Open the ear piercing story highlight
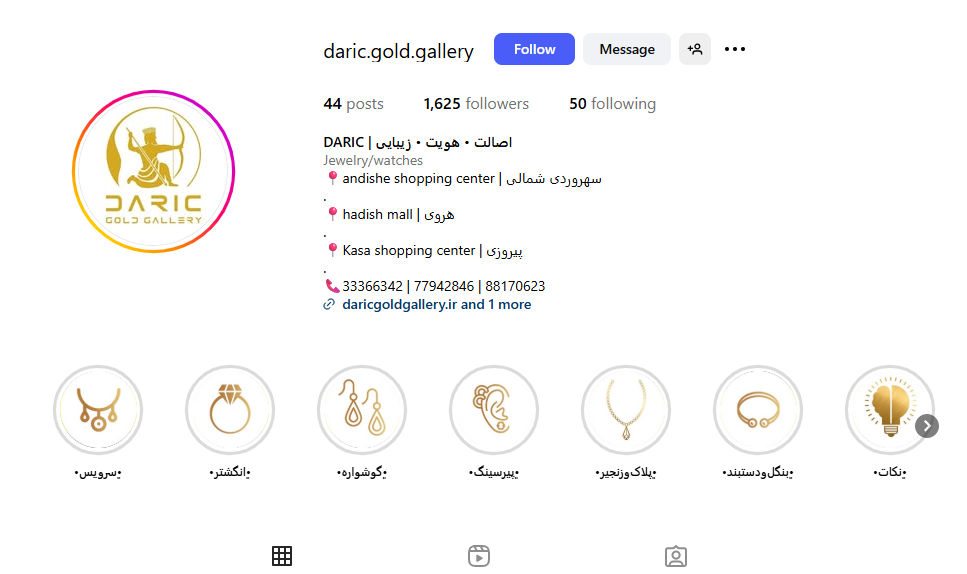 [x=494, y=410]
